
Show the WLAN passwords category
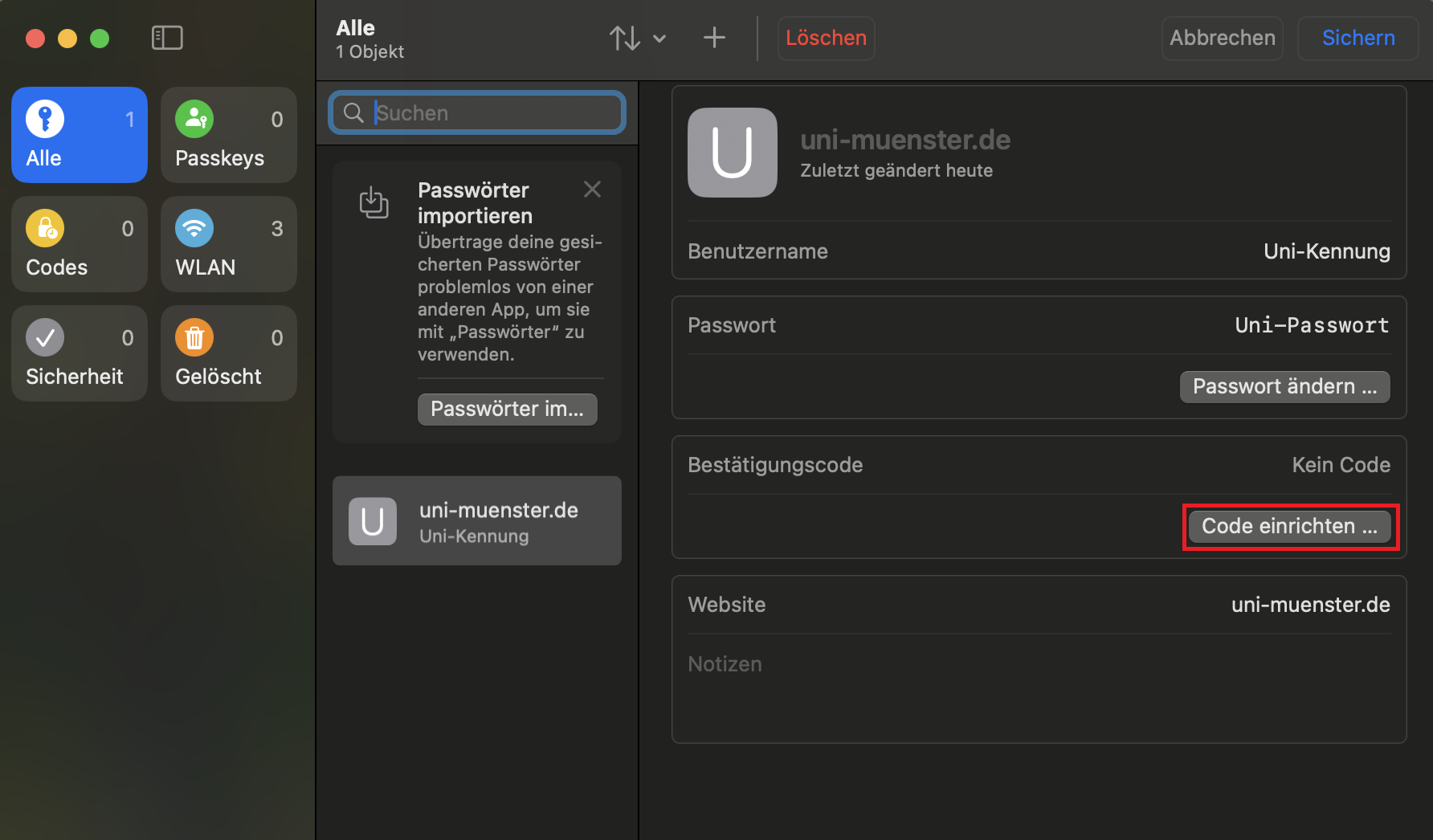coord(229,244)
